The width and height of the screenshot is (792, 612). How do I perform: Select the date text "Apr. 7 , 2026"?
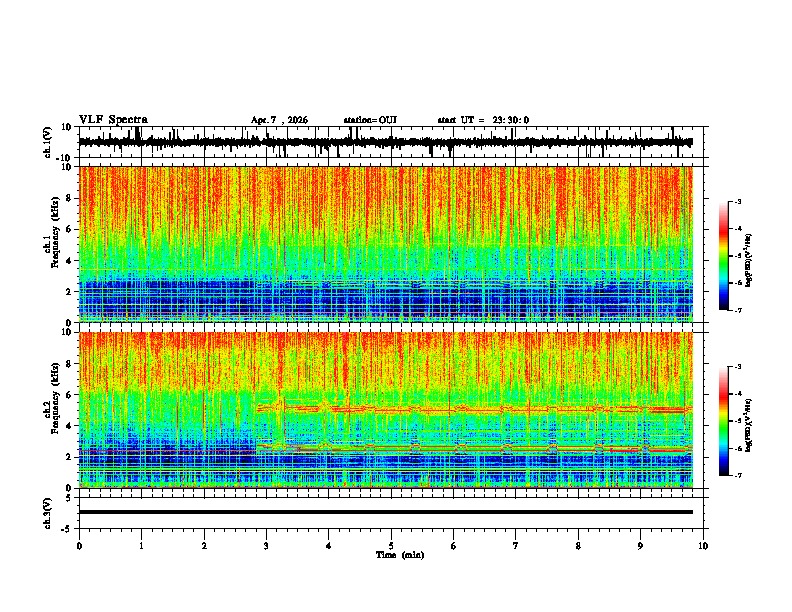(x=279, y=120)
